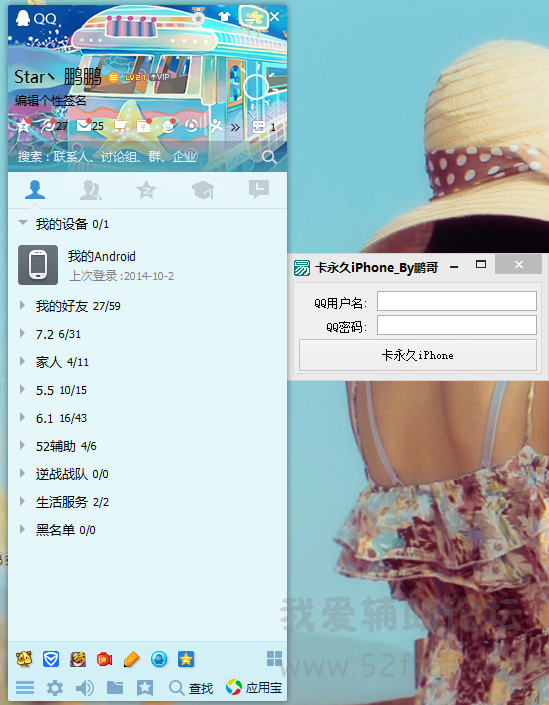The height and width of the screenshot is (705, 549).
Task: Open the main menu hamburger icon
Action: [x=25, y=687]
